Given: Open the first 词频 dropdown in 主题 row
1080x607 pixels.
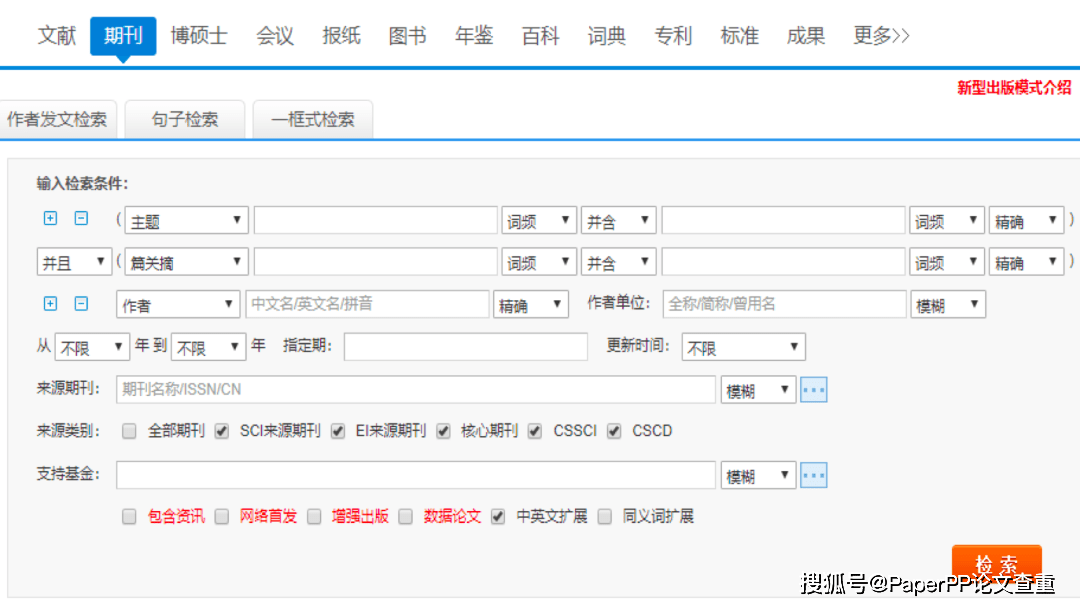Looking at the screenshot, I should point(539,221).
